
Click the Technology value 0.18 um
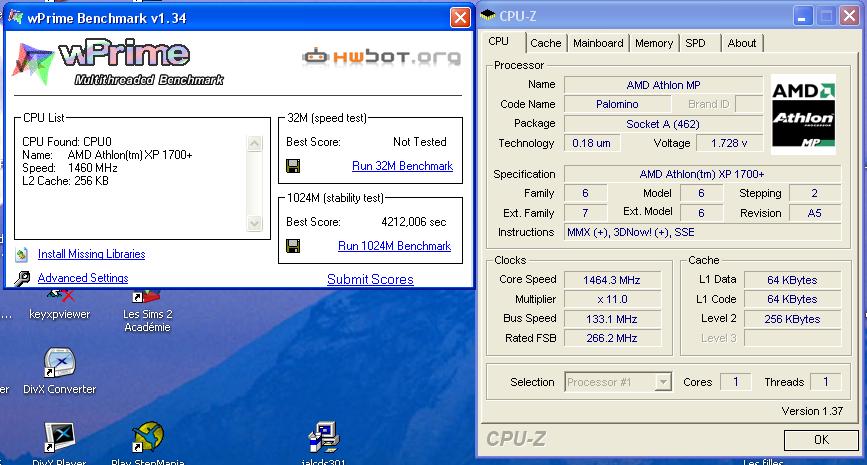(x=592, y=143)
